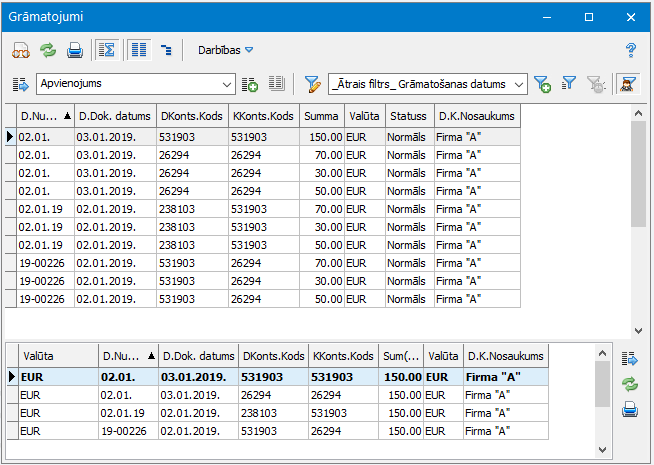
Task: Open the Darbības menu
Action: (x=225, y=50)
